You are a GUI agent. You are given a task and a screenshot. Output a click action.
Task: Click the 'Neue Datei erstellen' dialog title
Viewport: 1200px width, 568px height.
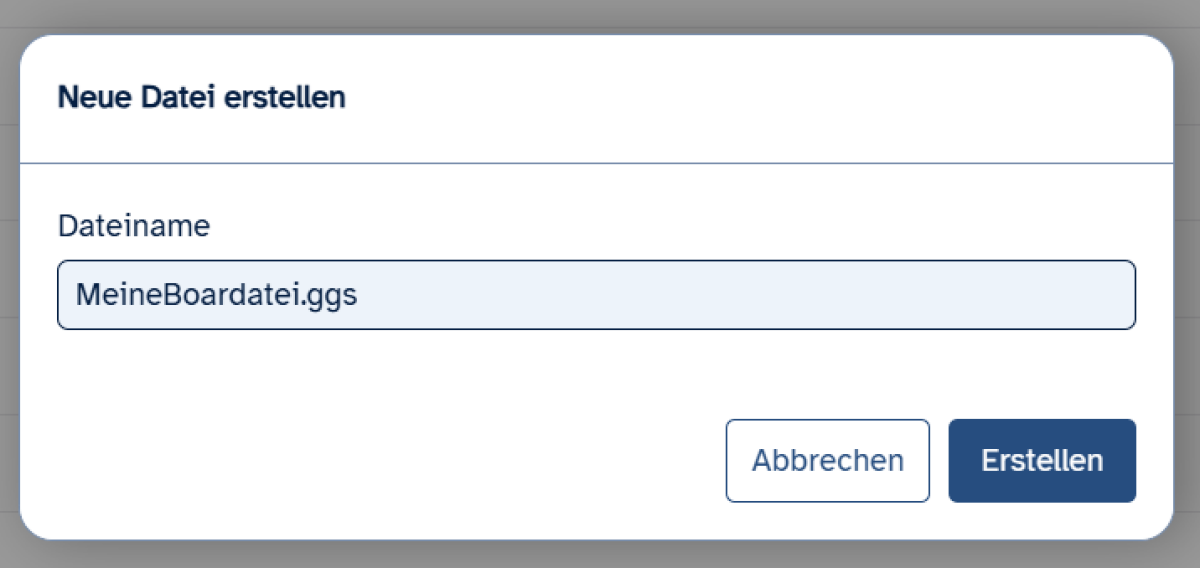(202, 98)
